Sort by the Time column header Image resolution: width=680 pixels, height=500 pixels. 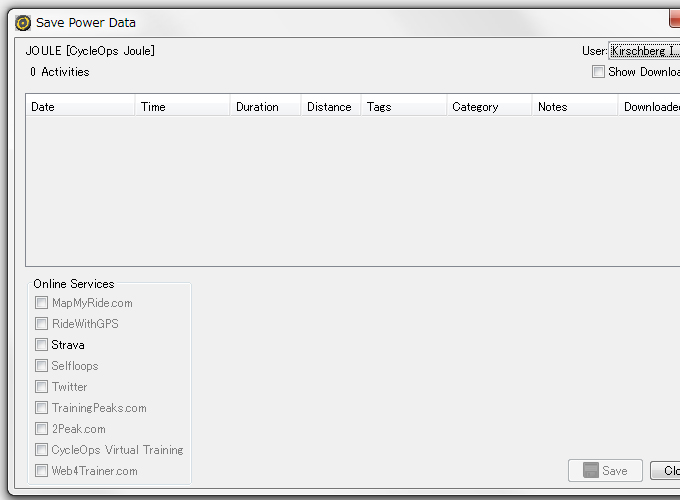pyautogui.click(x=182, y=107)
